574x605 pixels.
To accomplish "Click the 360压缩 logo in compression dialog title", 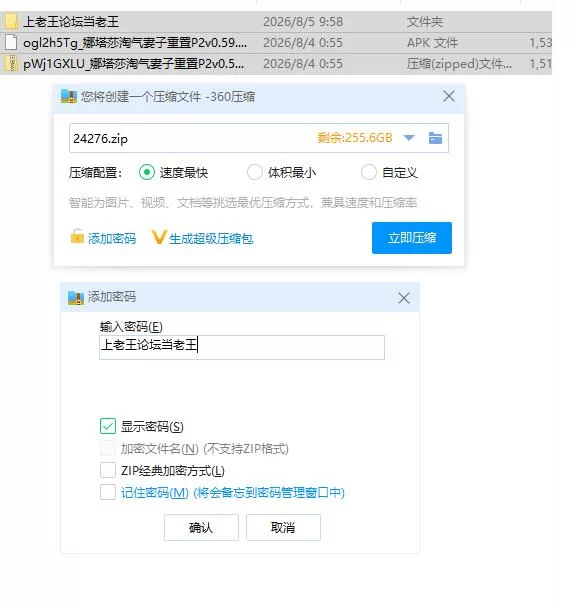I will click(69, 96).
